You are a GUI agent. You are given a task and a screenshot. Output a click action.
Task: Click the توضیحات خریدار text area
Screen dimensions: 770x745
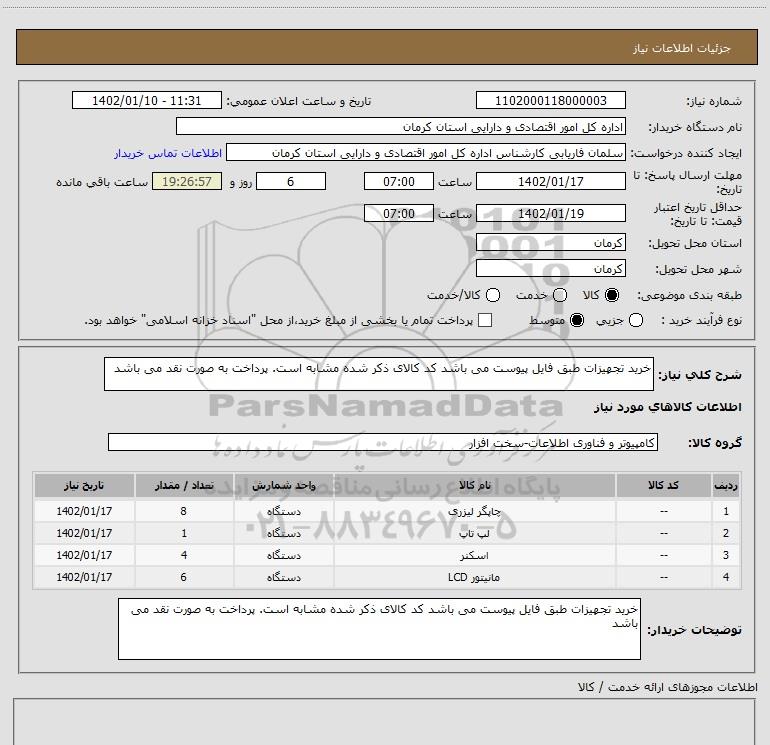379,629
